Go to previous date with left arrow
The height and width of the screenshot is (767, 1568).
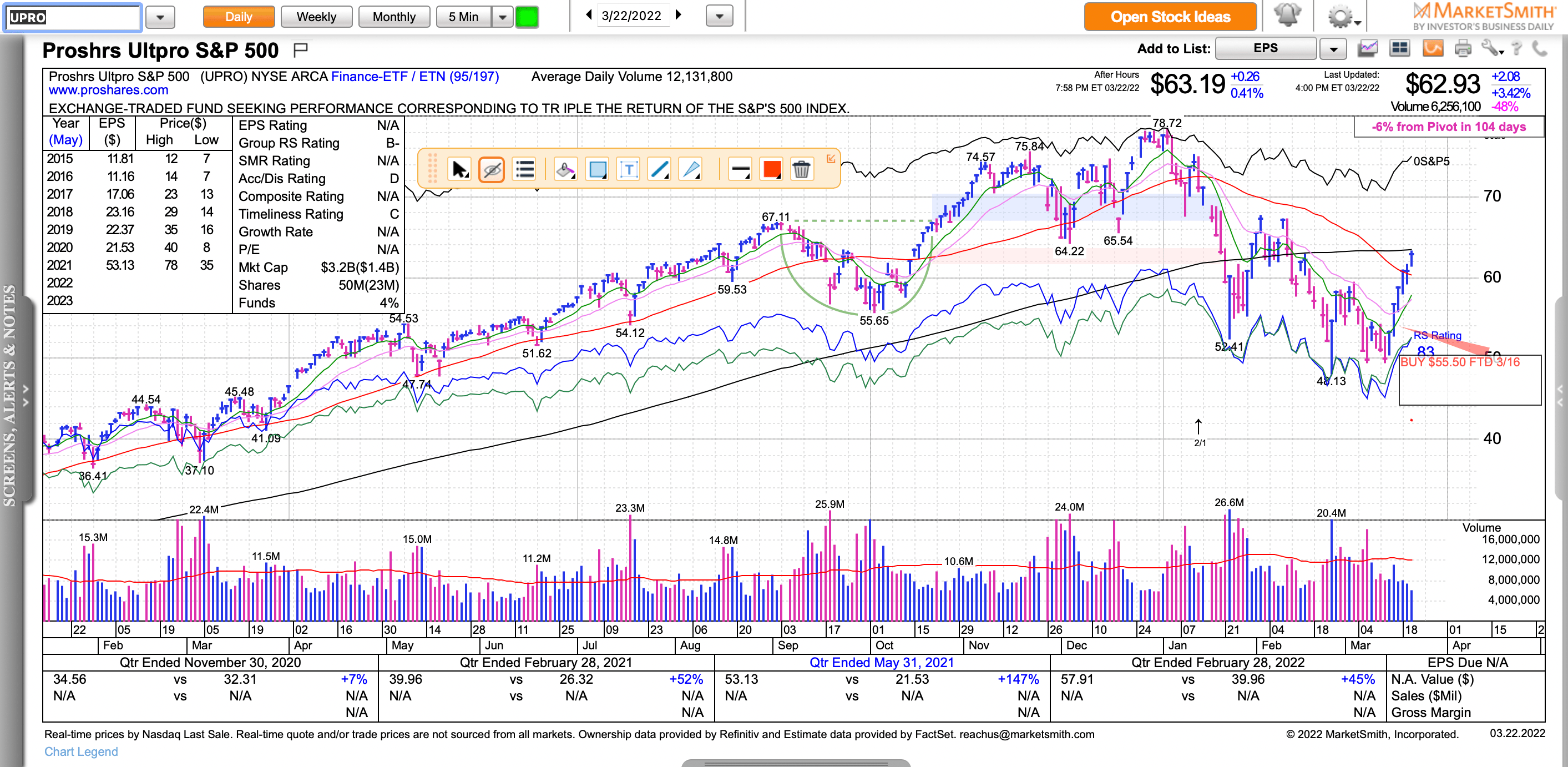(588, 14)
